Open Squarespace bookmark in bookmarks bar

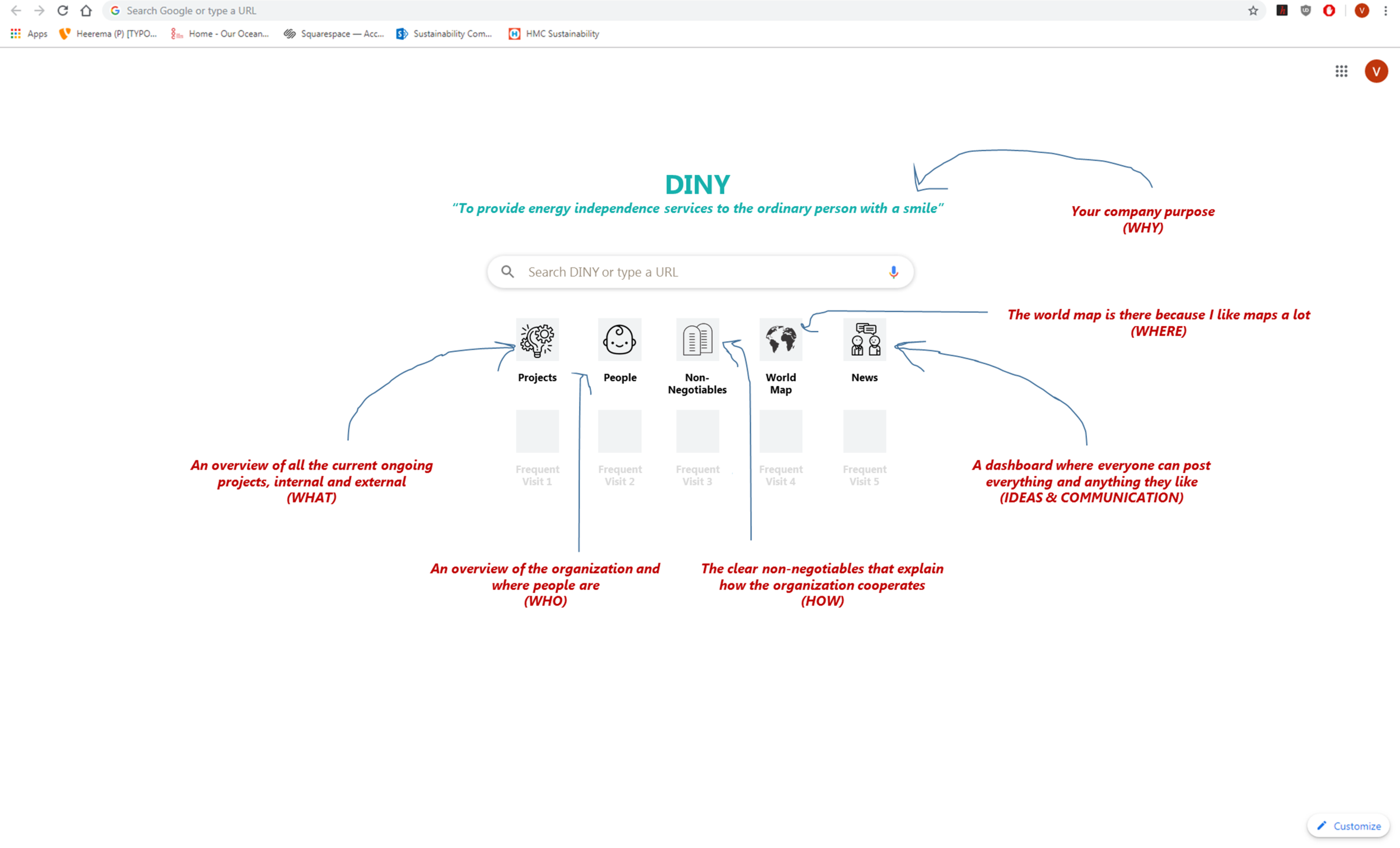(x=334, y=34)
